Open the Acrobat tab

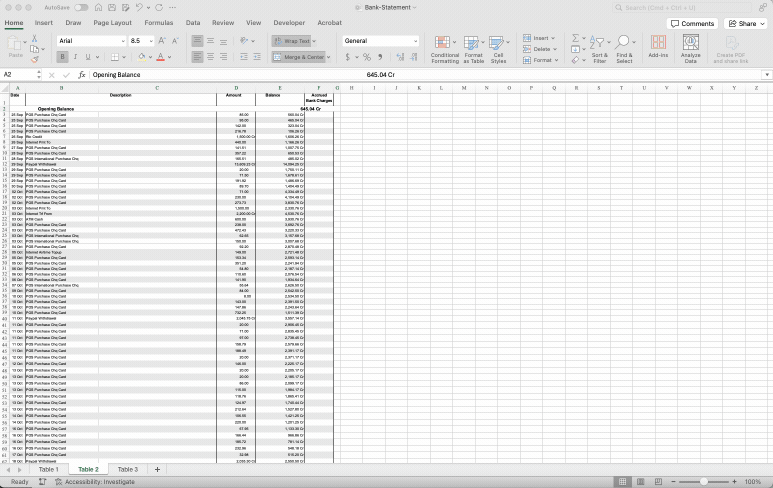point(329,23)
